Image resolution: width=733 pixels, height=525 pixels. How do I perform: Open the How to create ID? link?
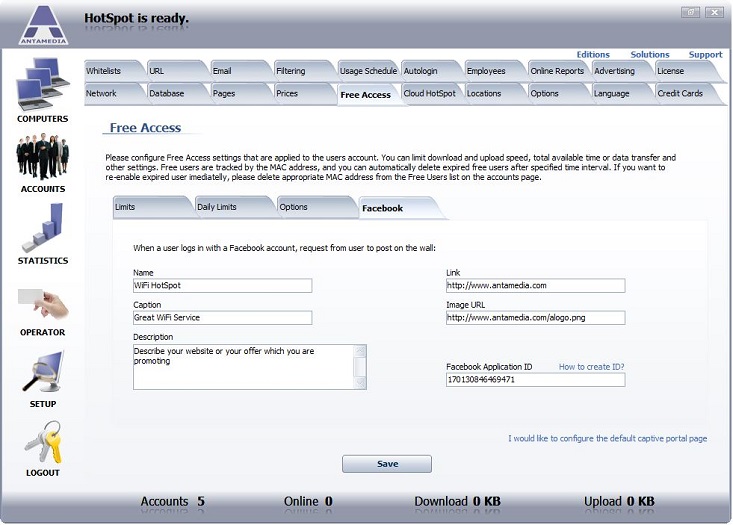(591, 367)
